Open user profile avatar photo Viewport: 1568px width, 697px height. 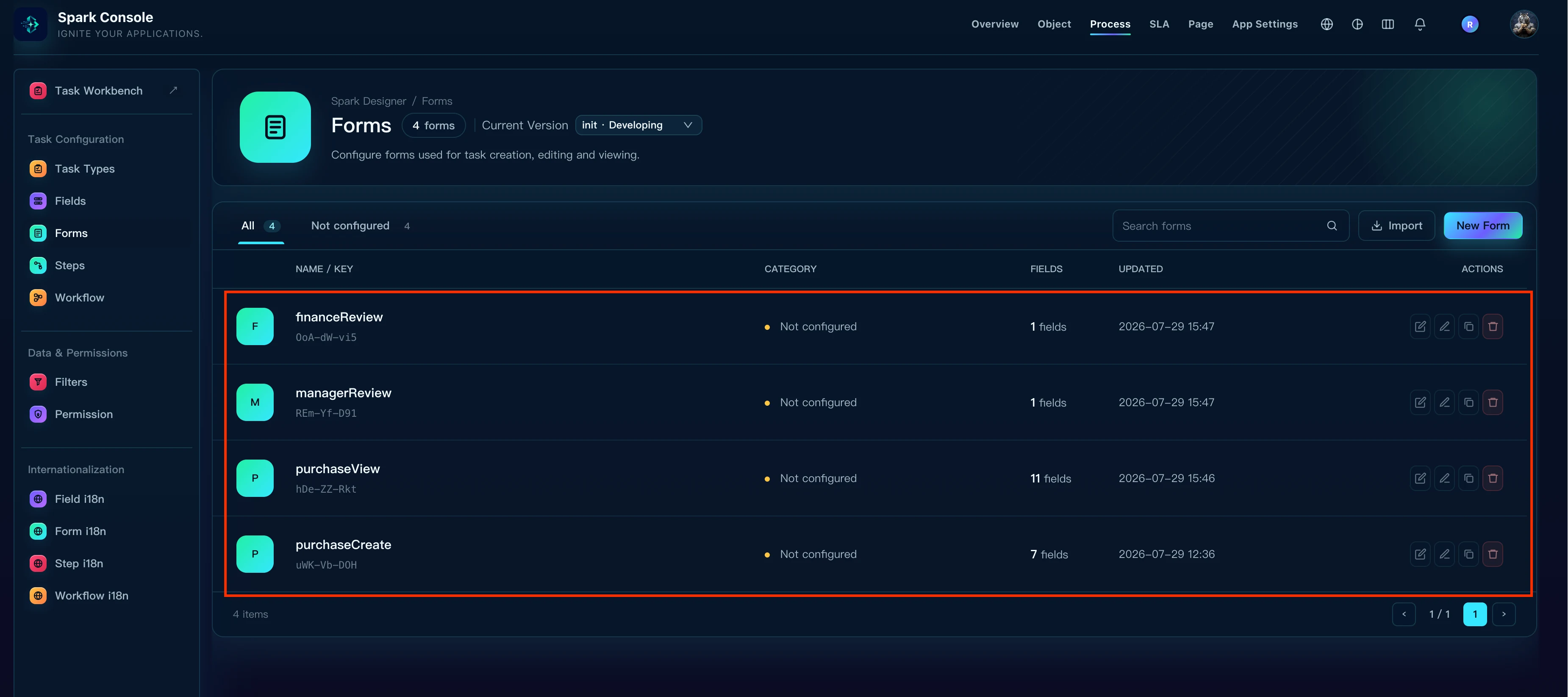(1524, 24)
